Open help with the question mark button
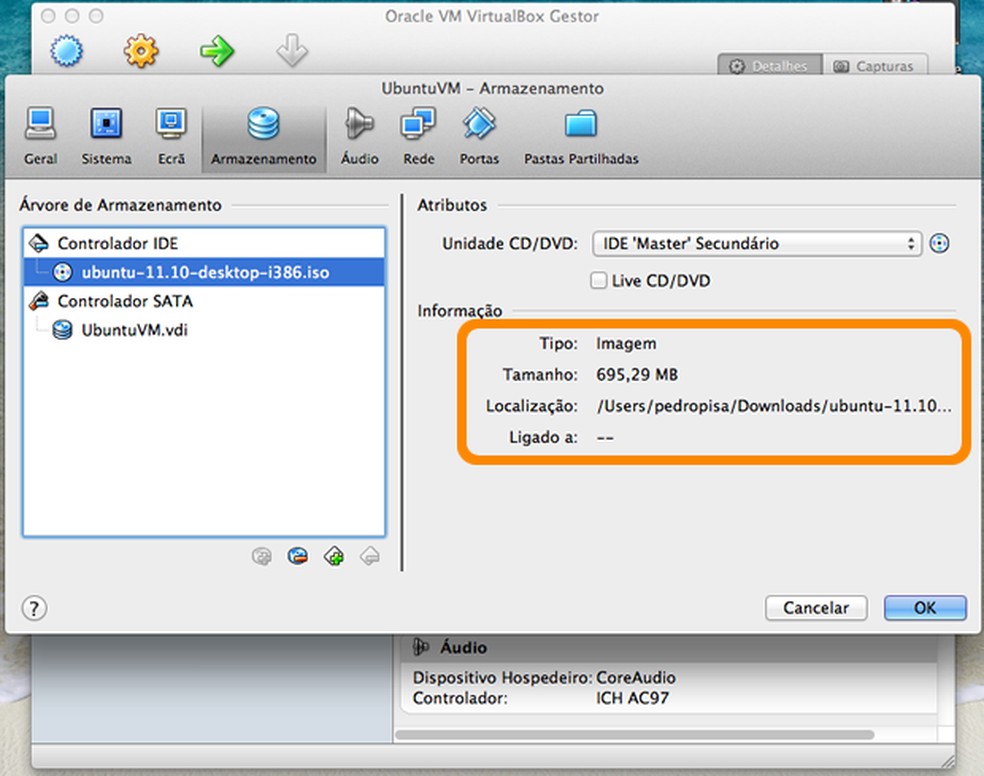Viewport: 984px width, 776px height. coord(35,608)
